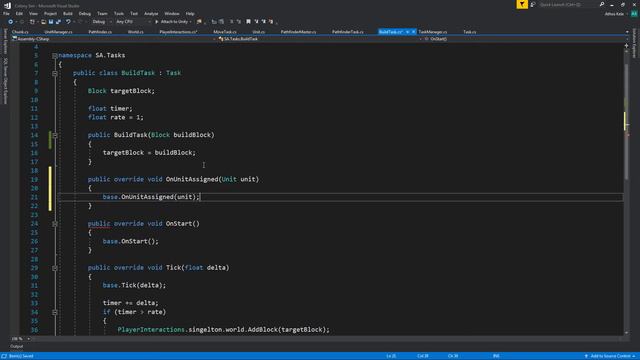The image size is (640, 360).
Task: Click the feedback icon beside Quick Launch
Action: click(x=533, y=4)
